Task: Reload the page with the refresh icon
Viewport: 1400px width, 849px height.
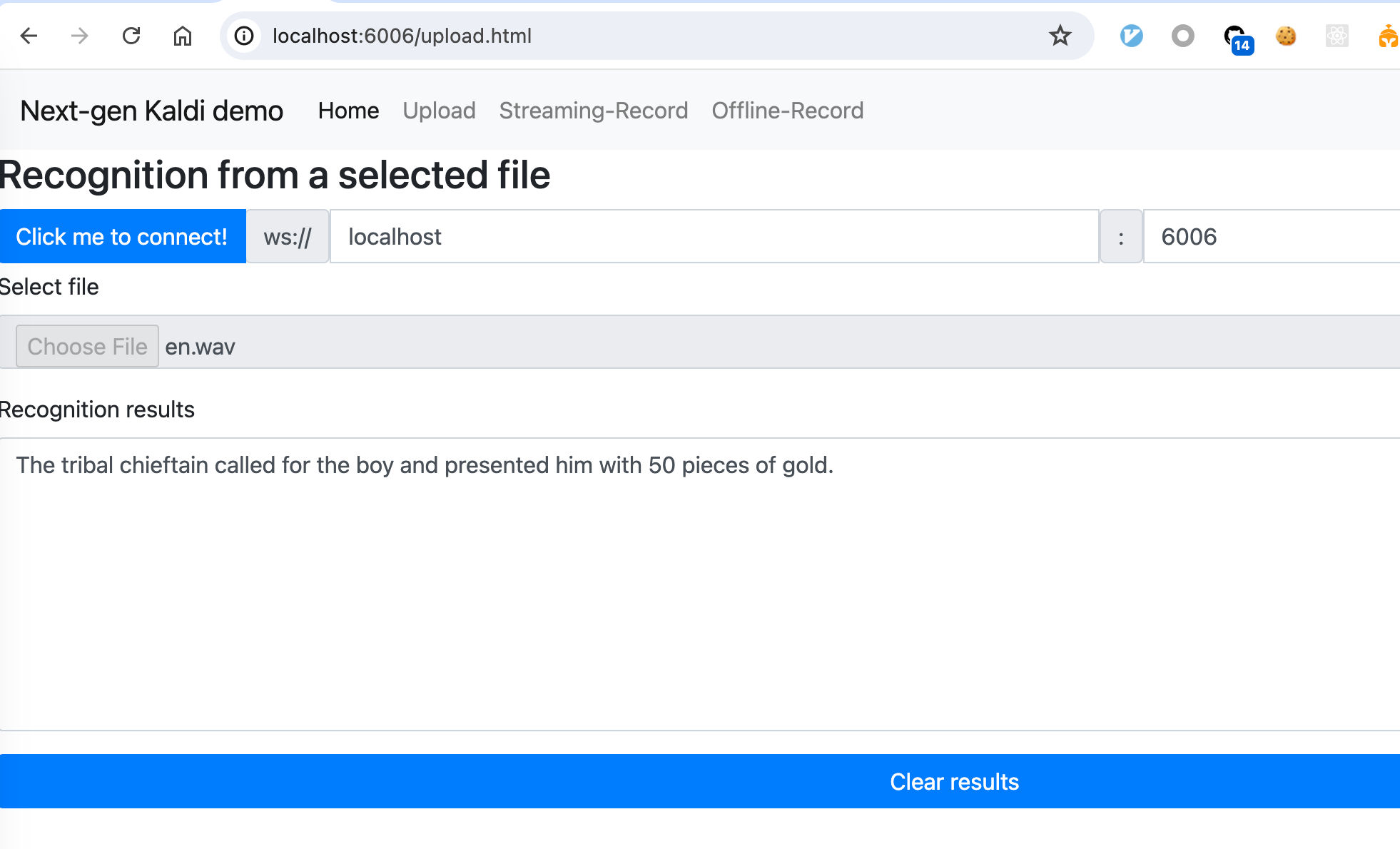Action: 131,36
